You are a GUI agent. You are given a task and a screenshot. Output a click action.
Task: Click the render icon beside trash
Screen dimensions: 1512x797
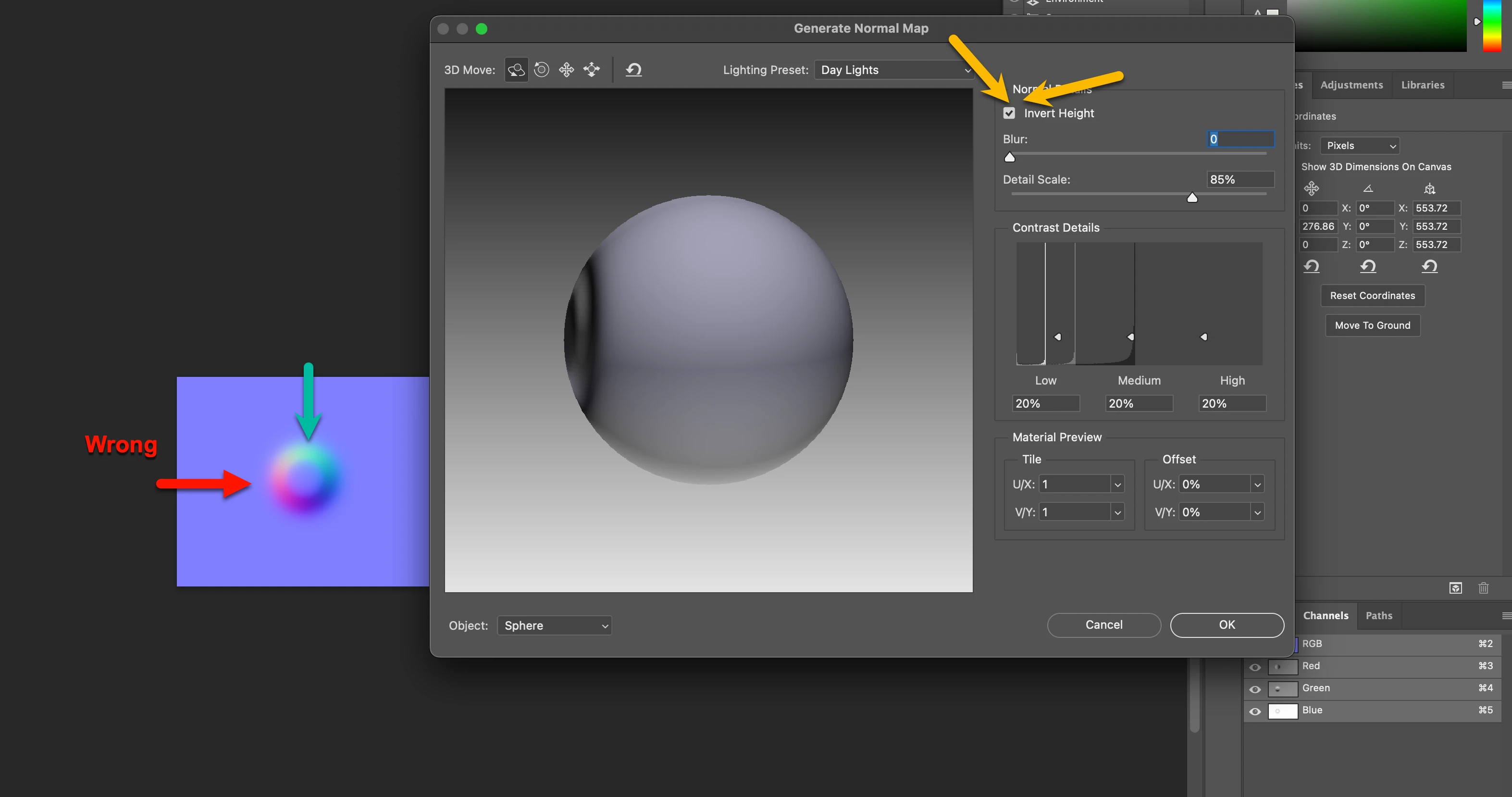click(x=1455, y=588)
